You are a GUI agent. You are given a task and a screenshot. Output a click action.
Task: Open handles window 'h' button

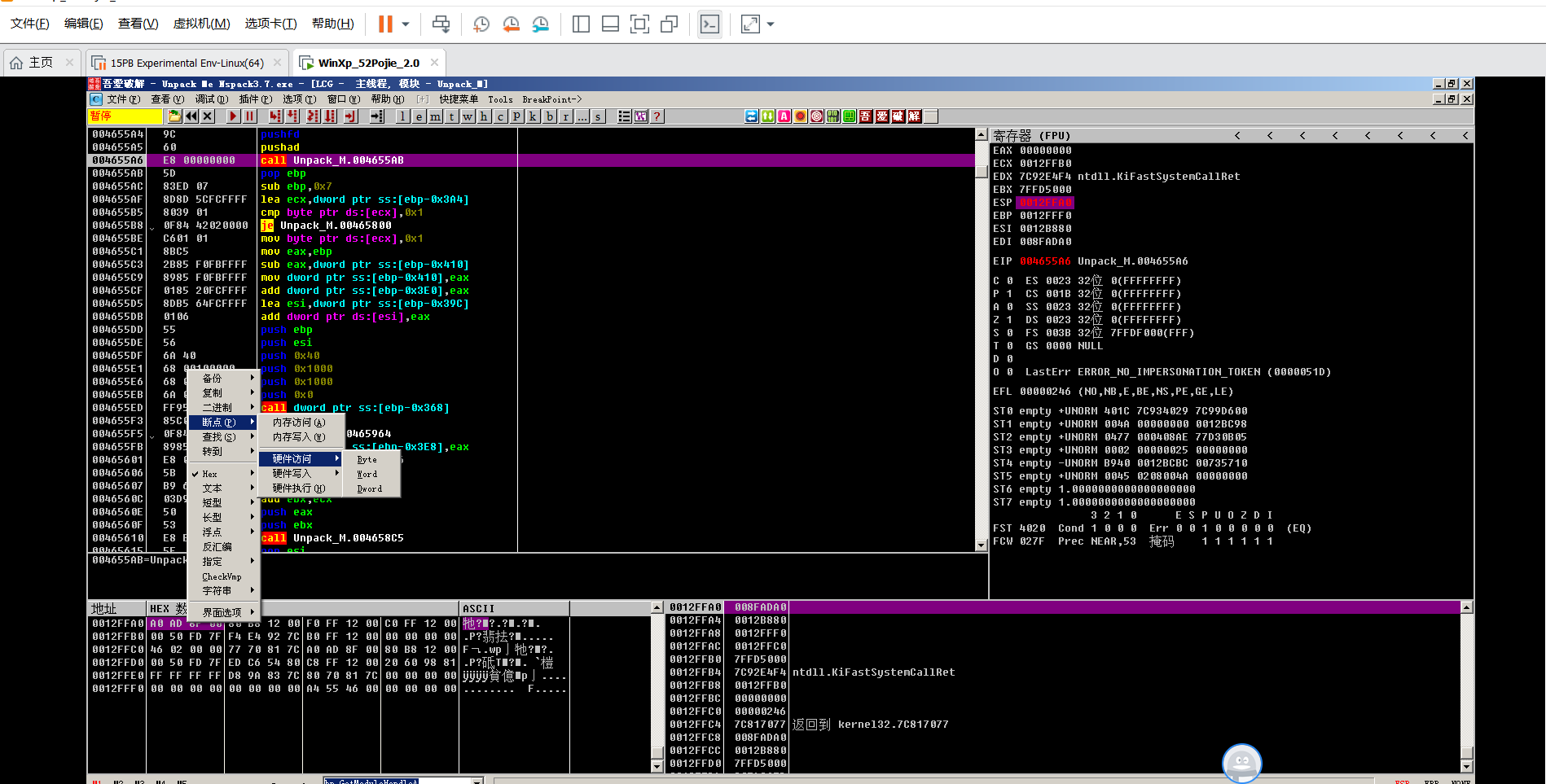(x=484, y=116)
